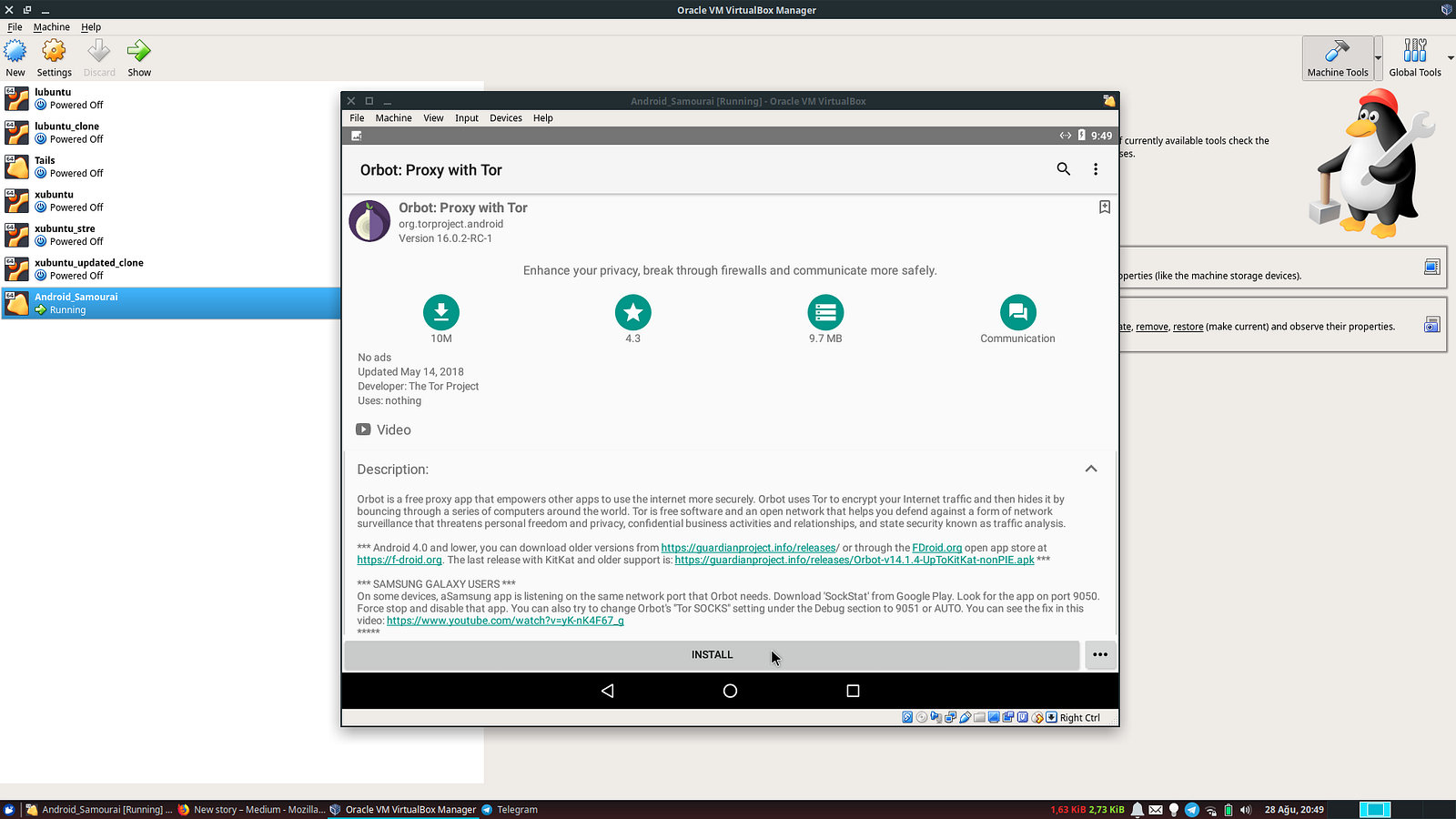Screen dimensions: 1456x819
Task: Click the mouse integration icon in VM status bar
Action: (1037, 717)
